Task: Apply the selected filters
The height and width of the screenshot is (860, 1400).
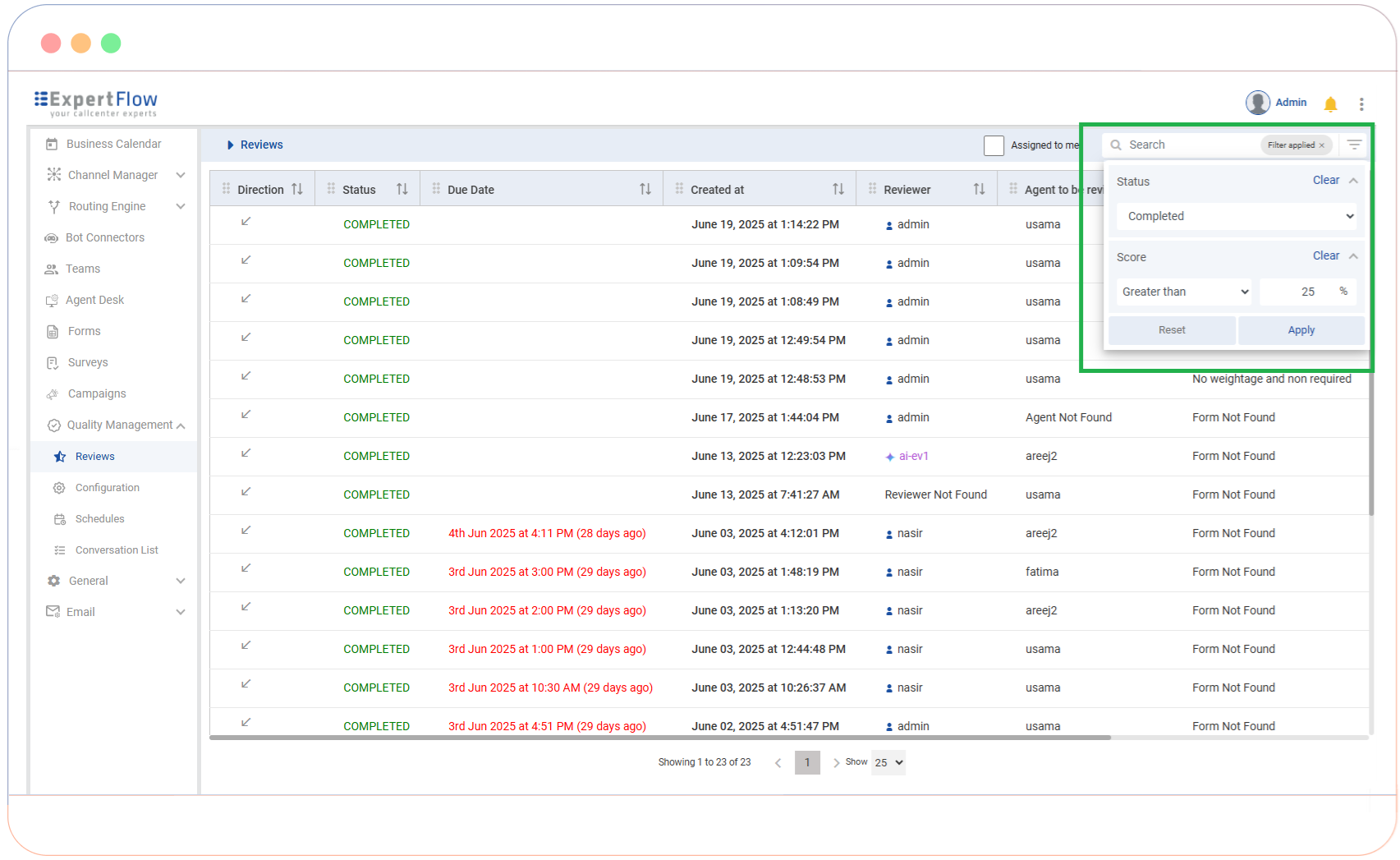Action: coord(1301,330)
